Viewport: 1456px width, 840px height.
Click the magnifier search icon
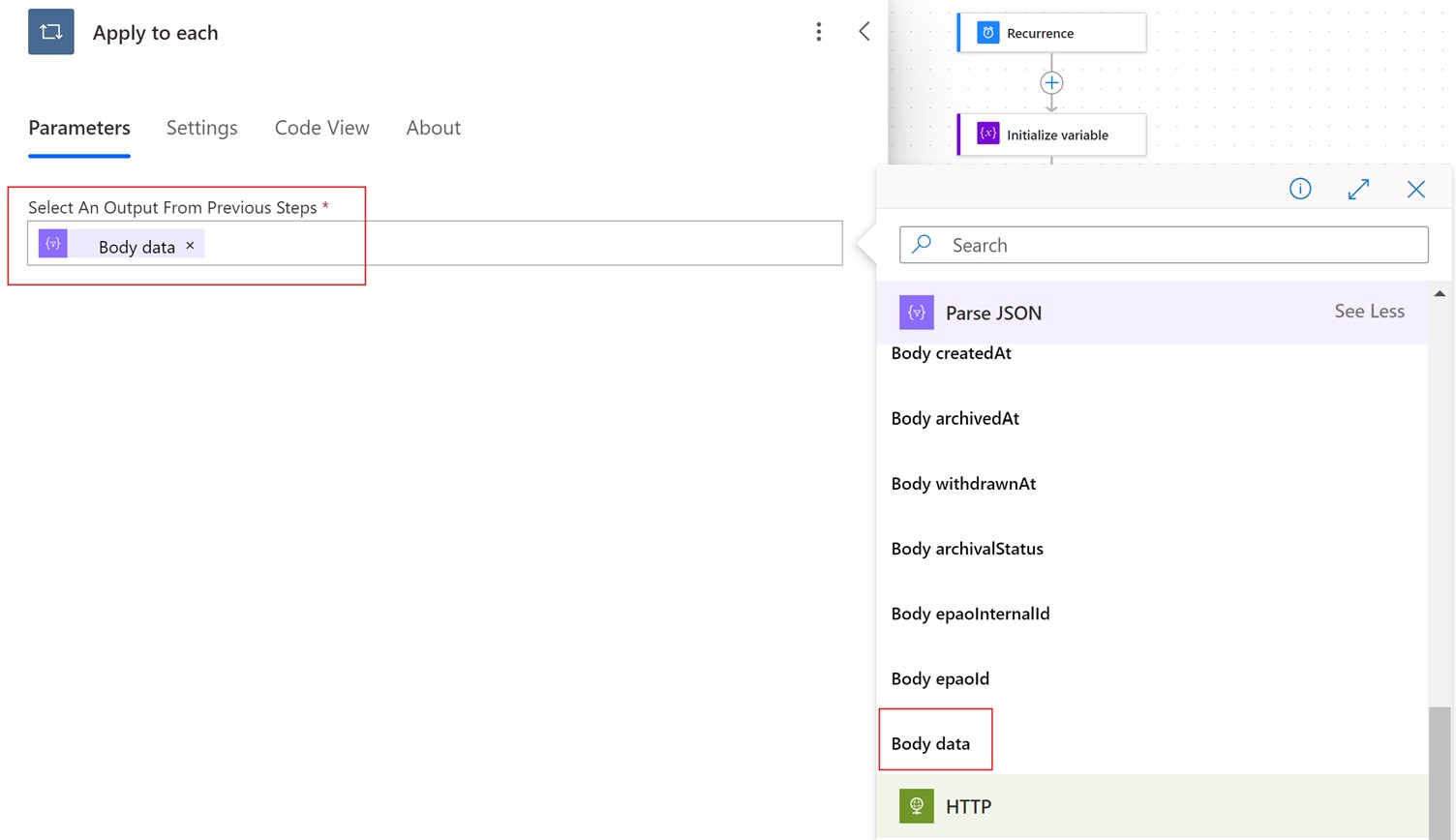point(923,244)
